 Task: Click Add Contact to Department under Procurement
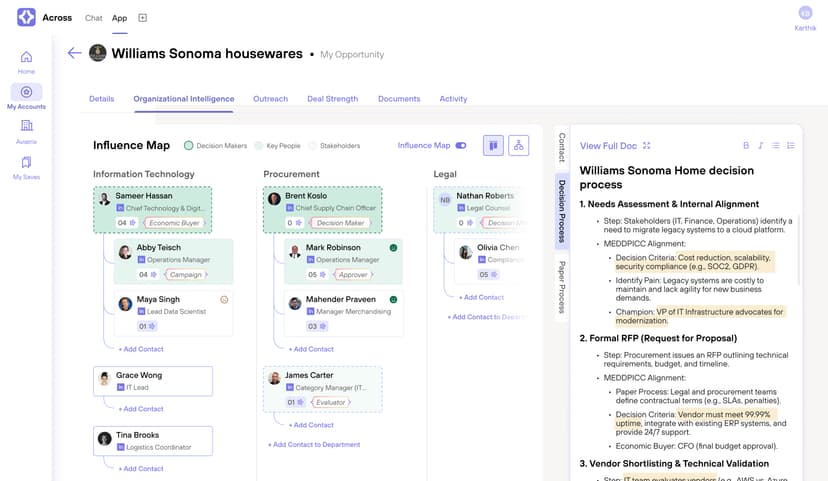313,444
